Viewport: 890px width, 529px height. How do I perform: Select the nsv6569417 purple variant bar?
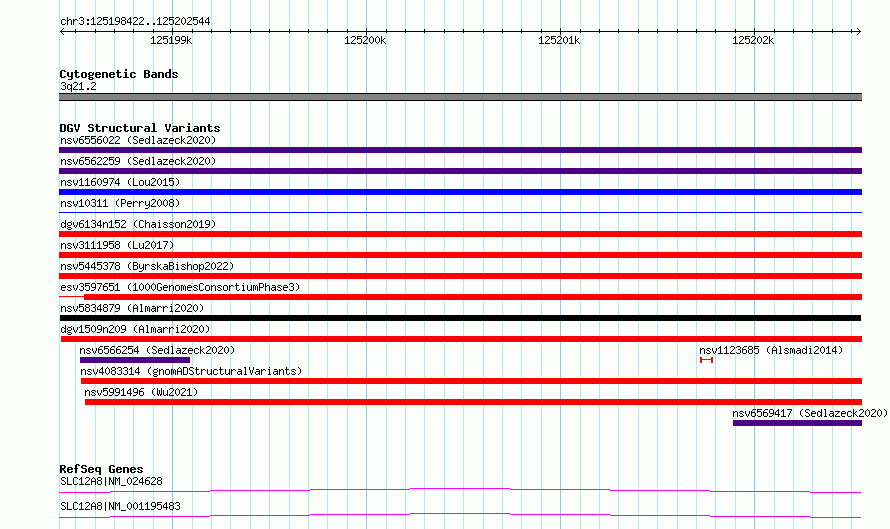(797, 423)
